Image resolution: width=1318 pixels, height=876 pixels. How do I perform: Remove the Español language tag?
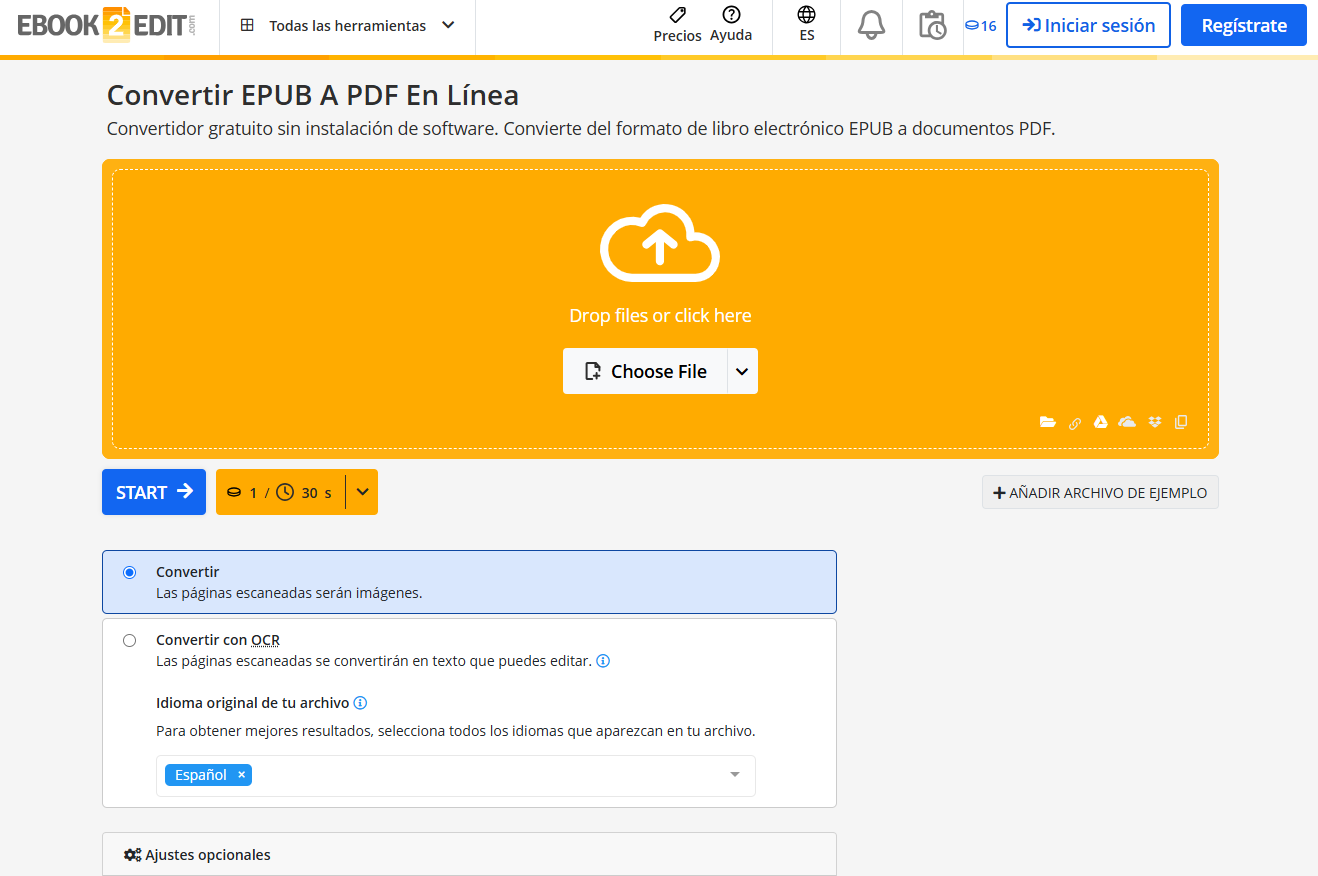click(240, 774)
